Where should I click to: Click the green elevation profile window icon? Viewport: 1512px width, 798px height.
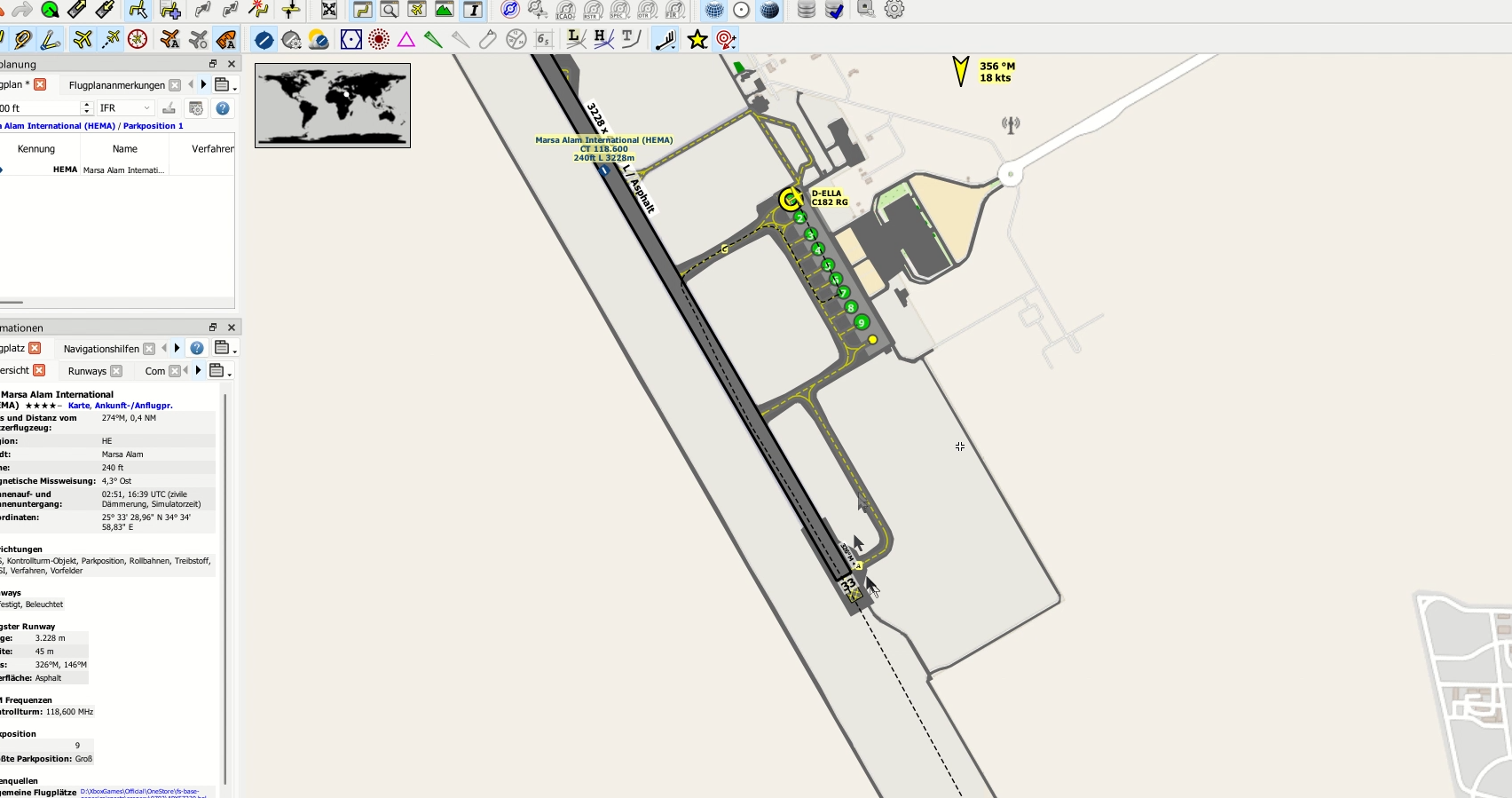pyautogui.click(x=445, y=10)
